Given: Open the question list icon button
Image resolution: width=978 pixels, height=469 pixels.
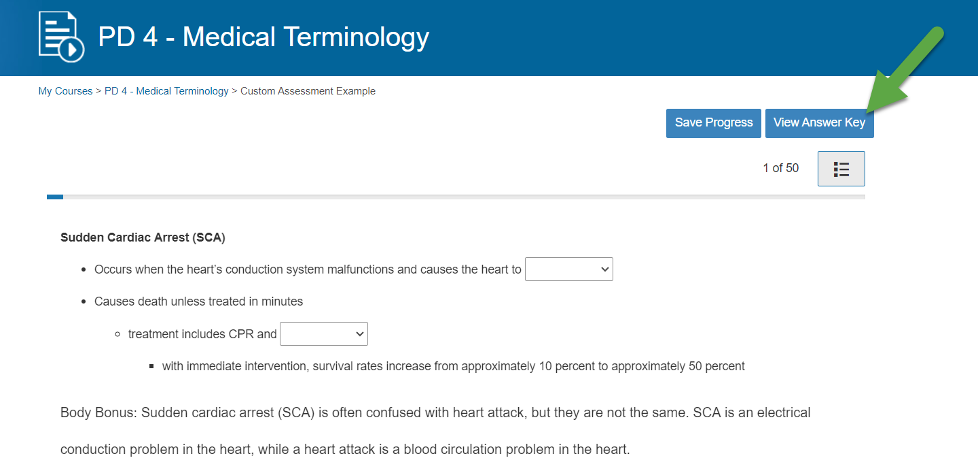Looking at the screenshot, I should pyautogui.click(x=841, y=169).
